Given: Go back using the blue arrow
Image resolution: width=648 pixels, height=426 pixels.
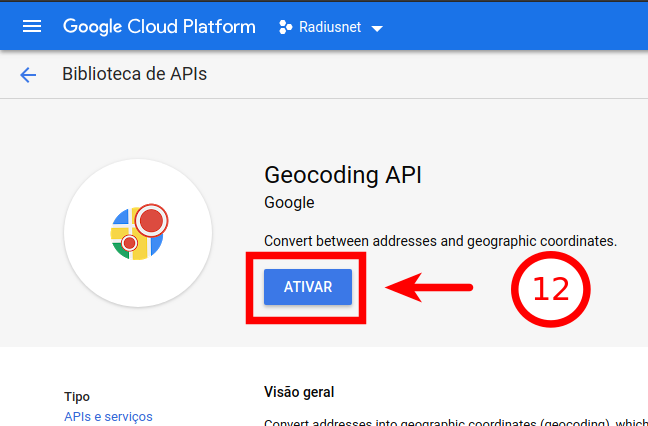Looking at the screenshot, I should [x=28, y=75].
